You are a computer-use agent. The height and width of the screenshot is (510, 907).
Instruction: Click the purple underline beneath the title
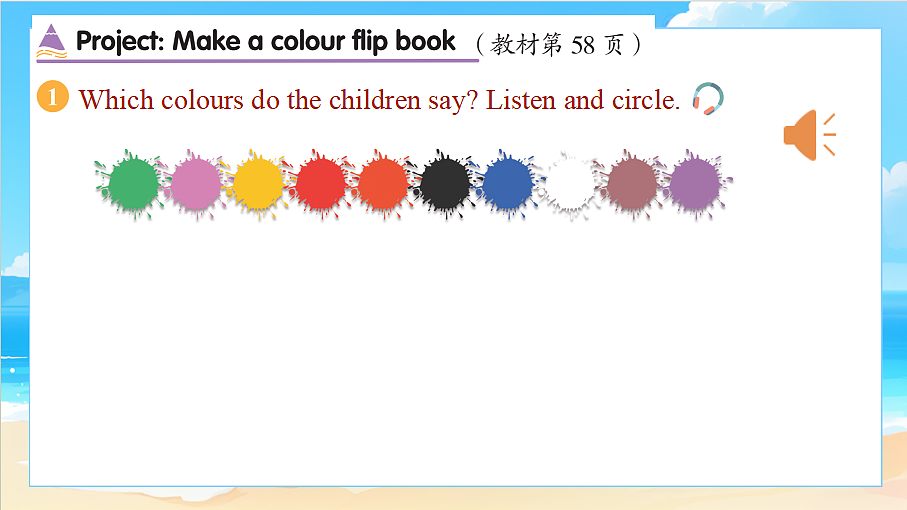[257, 60]
